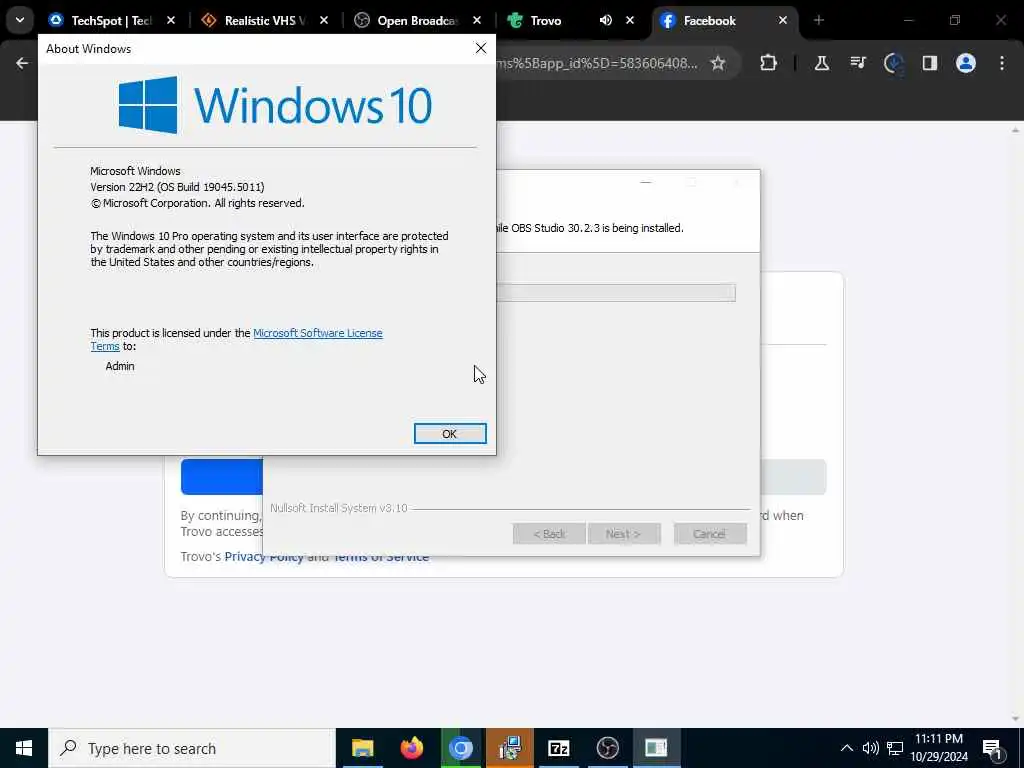Close the TechSpot tab
Image resolution: width=1024 pixels, height=768 pixels.
coord(170,21)
